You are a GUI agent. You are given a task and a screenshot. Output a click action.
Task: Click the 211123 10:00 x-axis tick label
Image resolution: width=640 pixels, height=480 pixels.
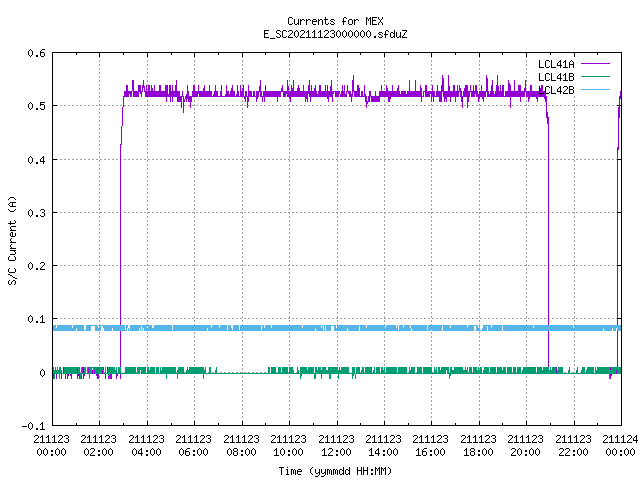click(x=289, y=446)
